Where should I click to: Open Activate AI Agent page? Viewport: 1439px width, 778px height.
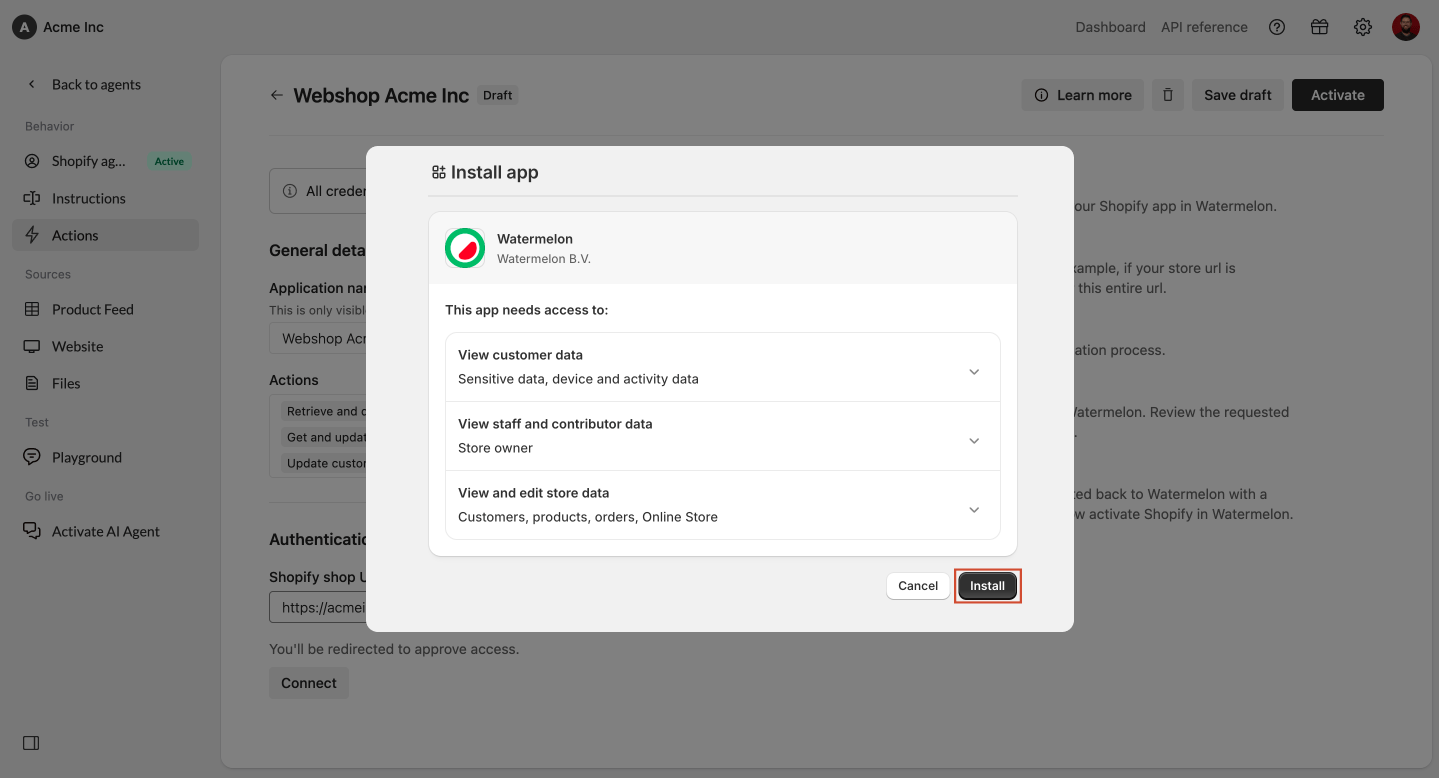click(105, 531)
